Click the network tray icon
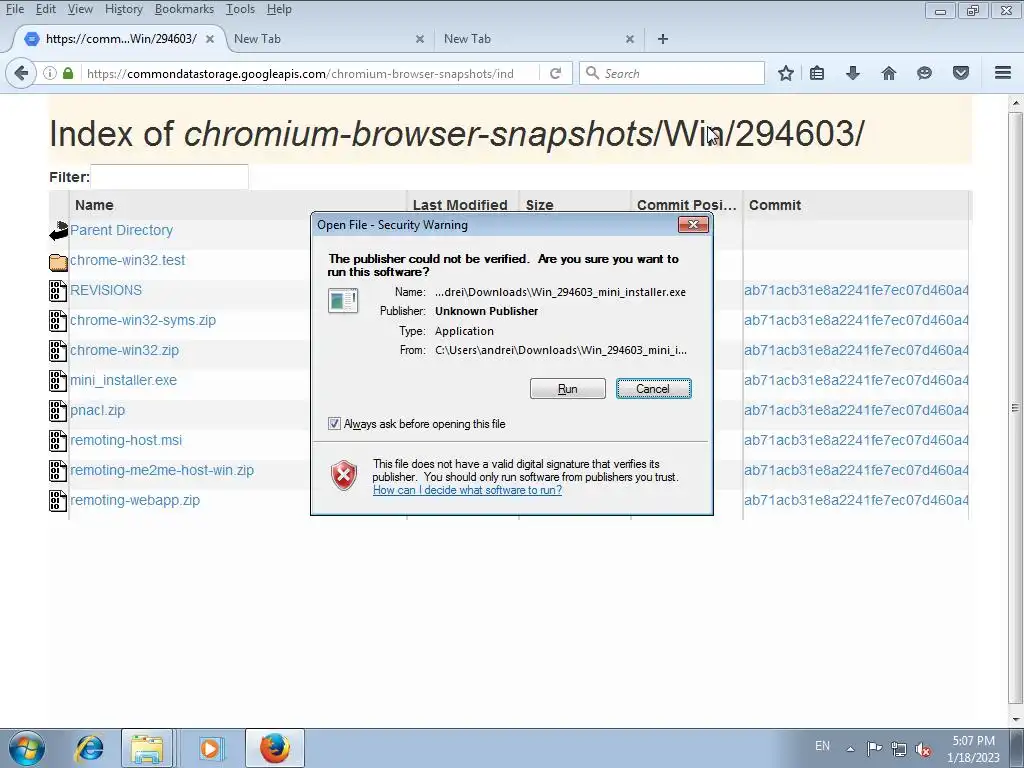 [899, 749]
